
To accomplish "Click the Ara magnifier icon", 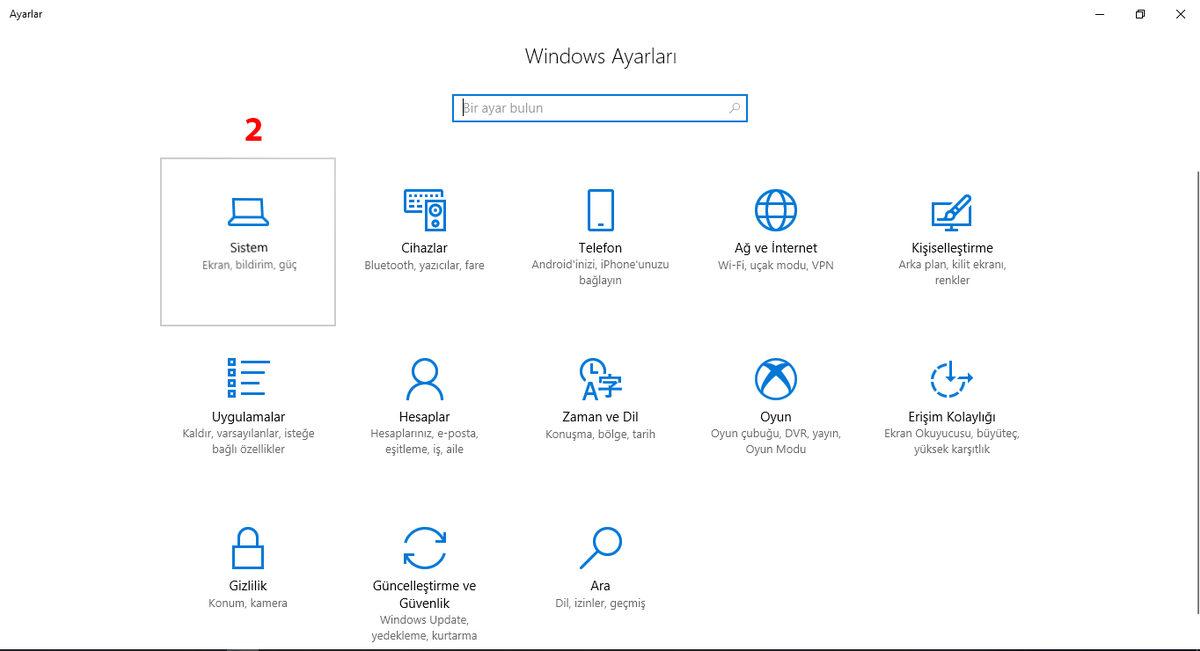I will point(600,547).
